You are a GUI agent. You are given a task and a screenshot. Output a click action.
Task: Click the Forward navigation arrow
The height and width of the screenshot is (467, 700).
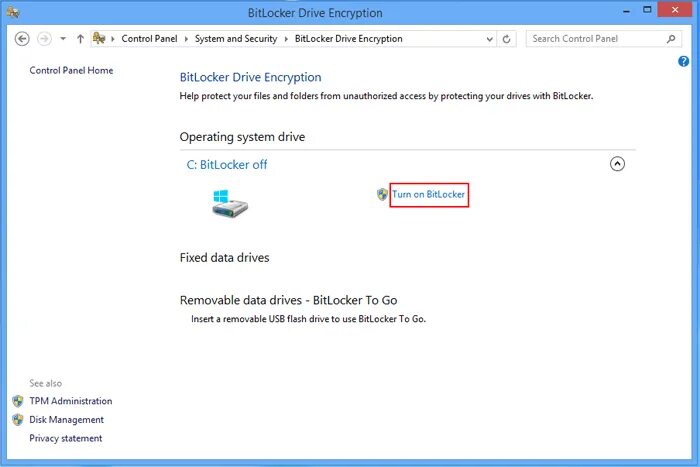(44, 39)
